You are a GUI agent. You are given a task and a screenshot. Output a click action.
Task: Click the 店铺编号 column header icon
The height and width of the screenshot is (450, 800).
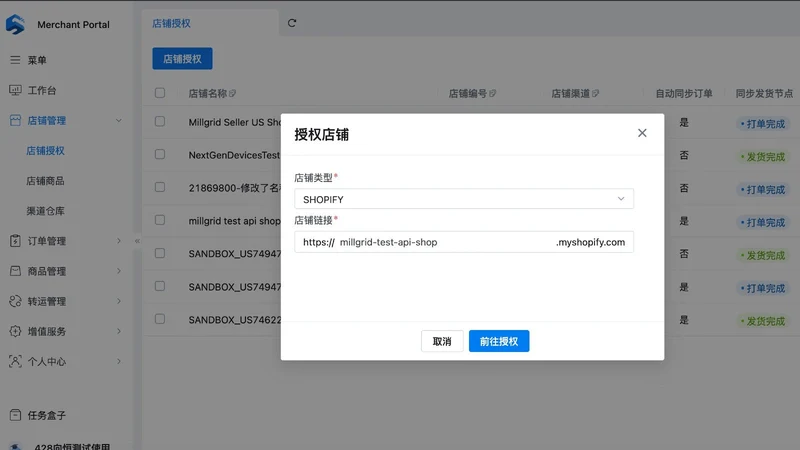pyautogui.click(x=493, y=93)
